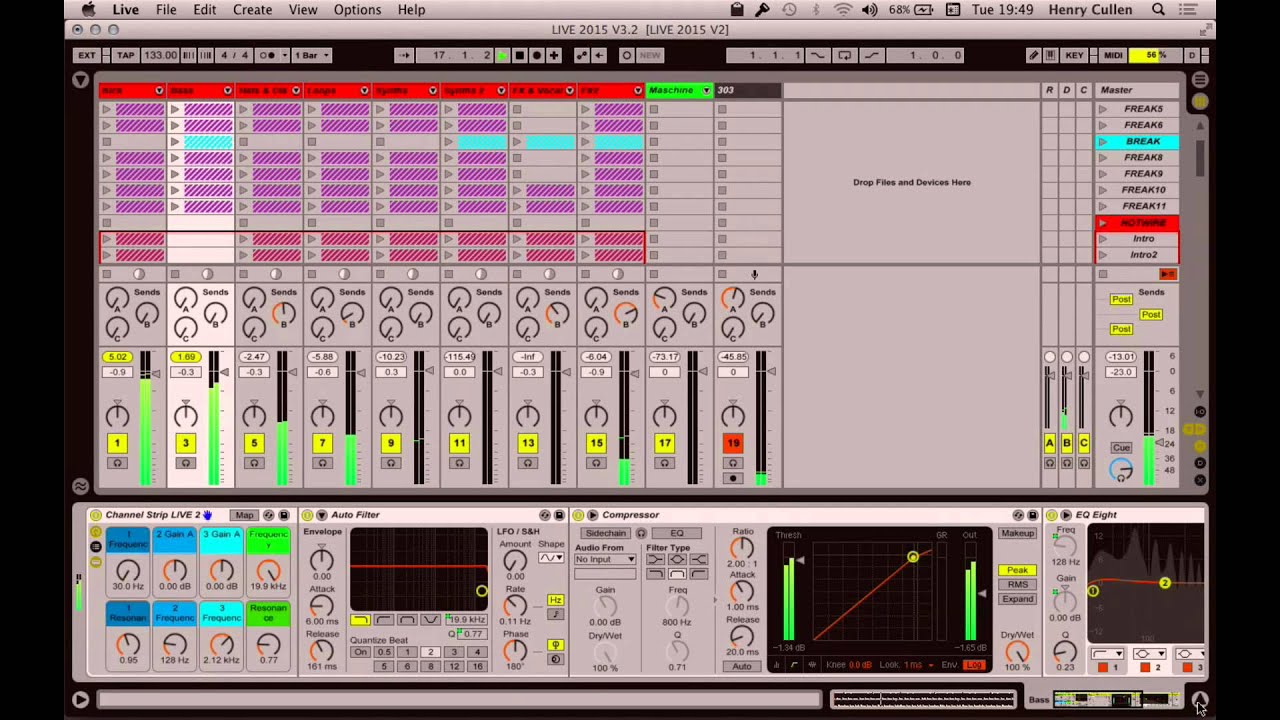
Task: Click the Map button in Channel Strip
Action: (244, 515)
